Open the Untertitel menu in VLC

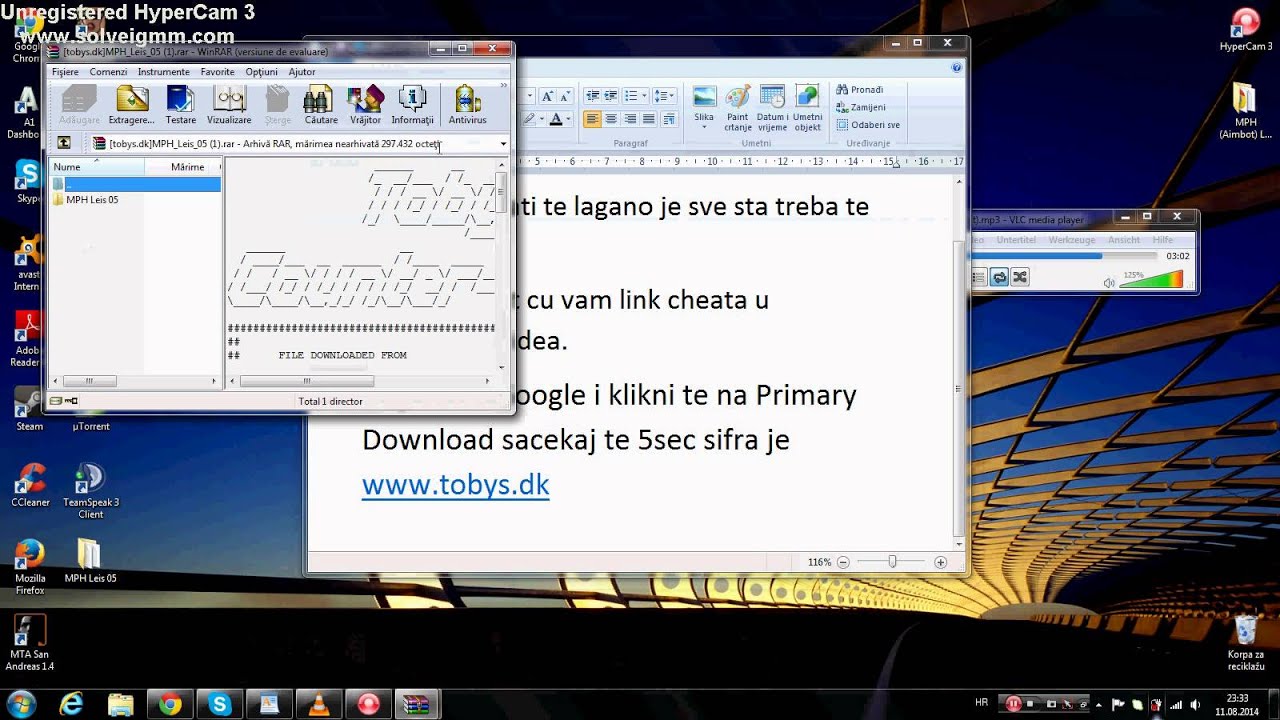(x=1016, y=240)
